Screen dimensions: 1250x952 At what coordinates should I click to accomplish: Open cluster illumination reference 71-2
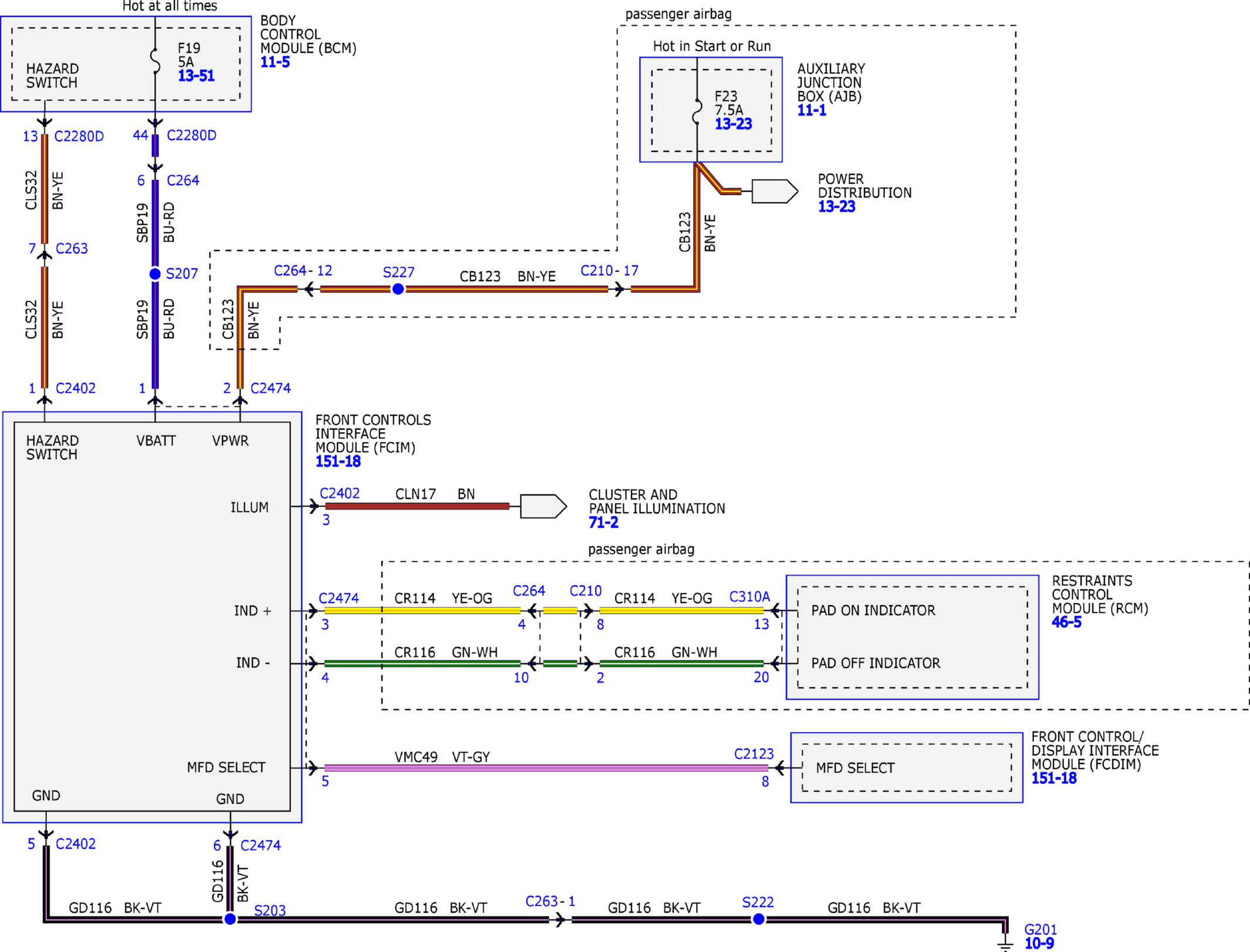603,522
